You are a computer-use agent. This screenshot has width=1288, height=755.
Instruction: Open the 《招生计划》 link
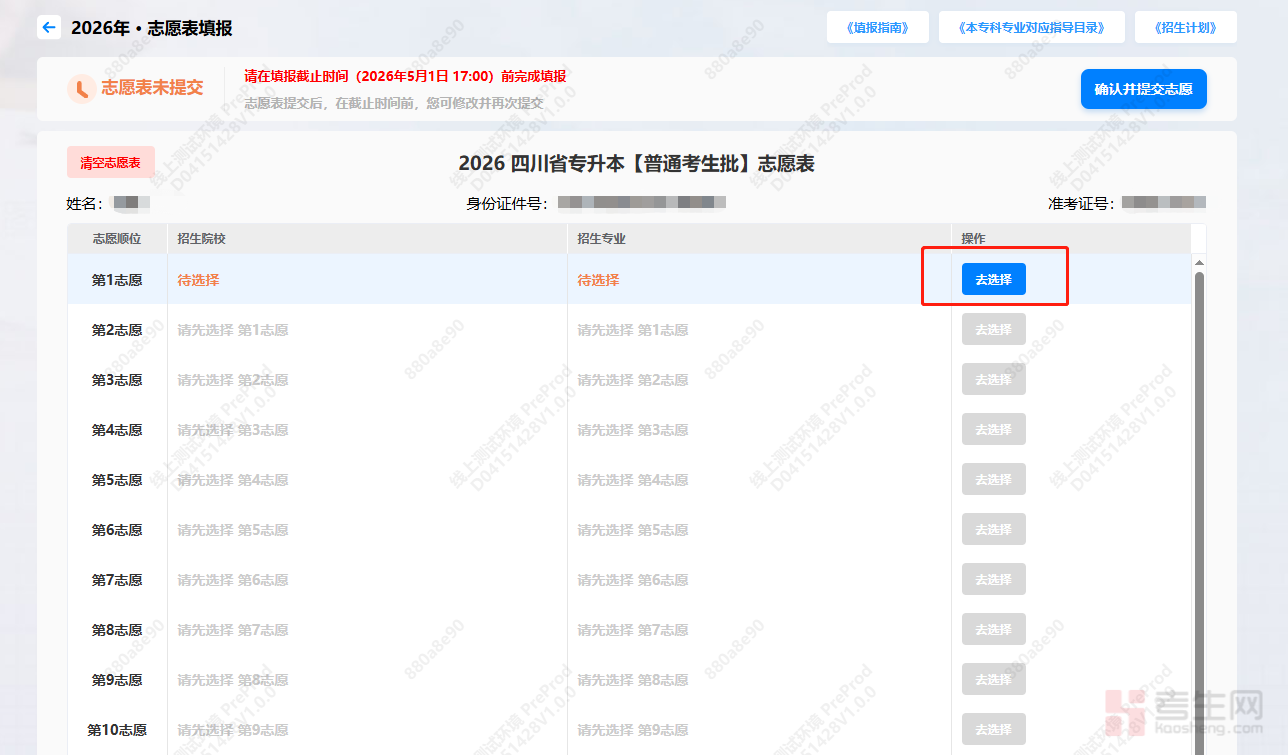click(1185, 28)
